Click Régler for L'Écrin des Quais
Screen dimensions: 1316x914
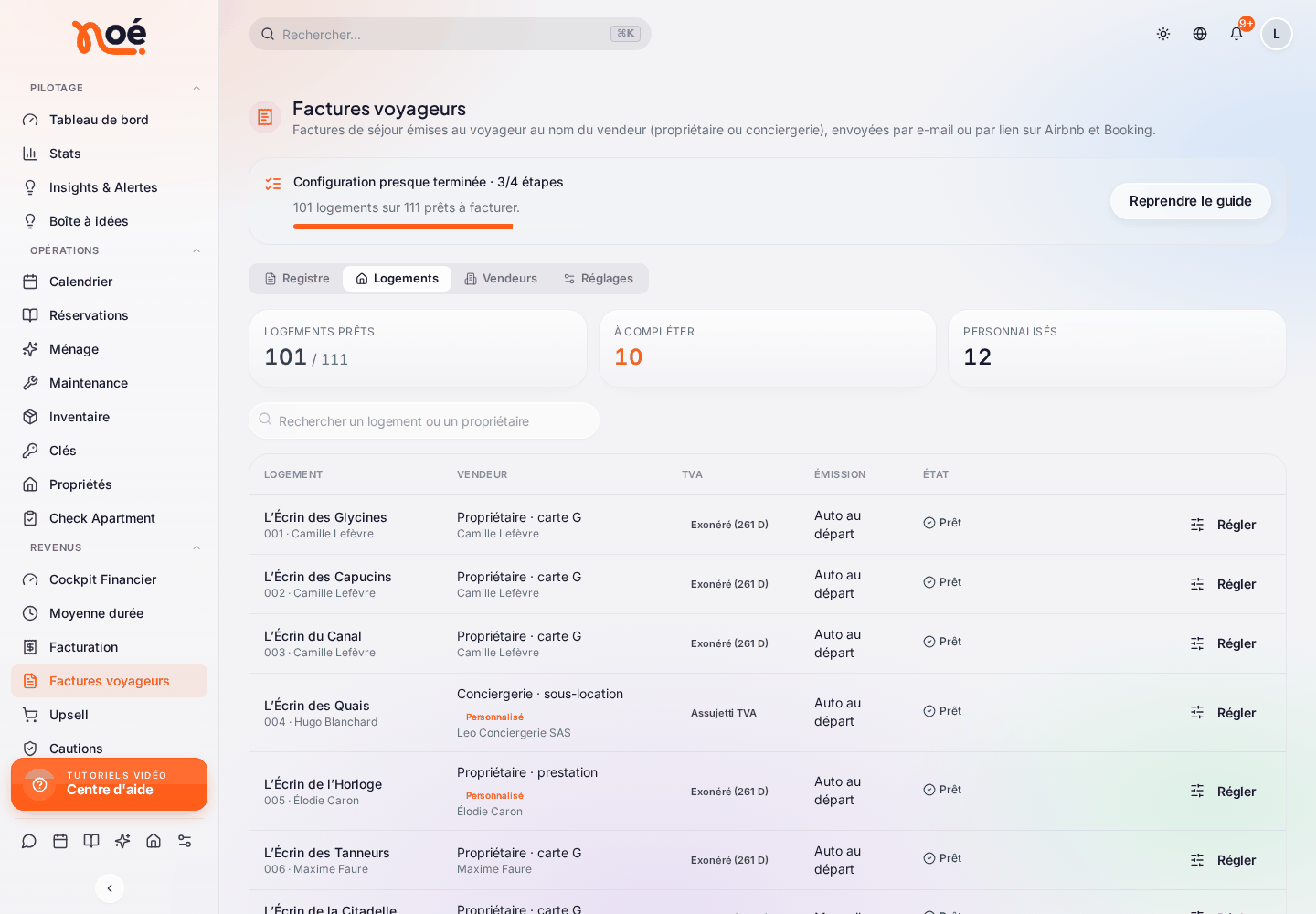pos(1223,713)
